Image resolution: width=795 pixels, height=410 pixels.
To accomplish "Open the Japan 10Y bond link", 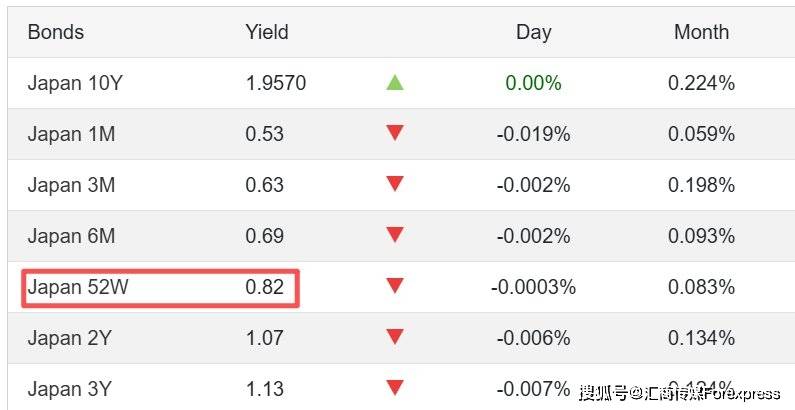I will click(75, 83).
